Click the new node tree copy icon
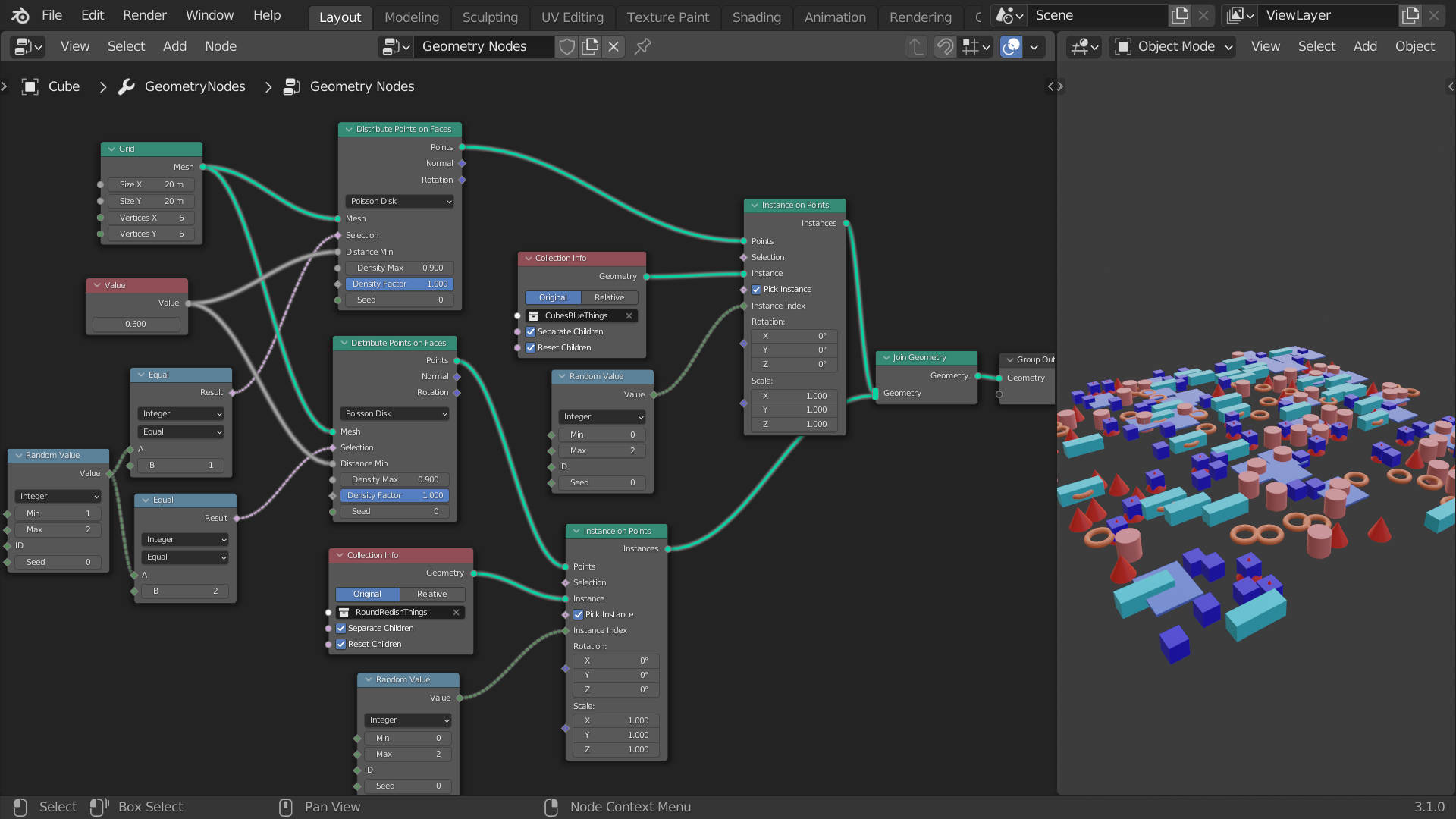 click(x=591, y=46)
